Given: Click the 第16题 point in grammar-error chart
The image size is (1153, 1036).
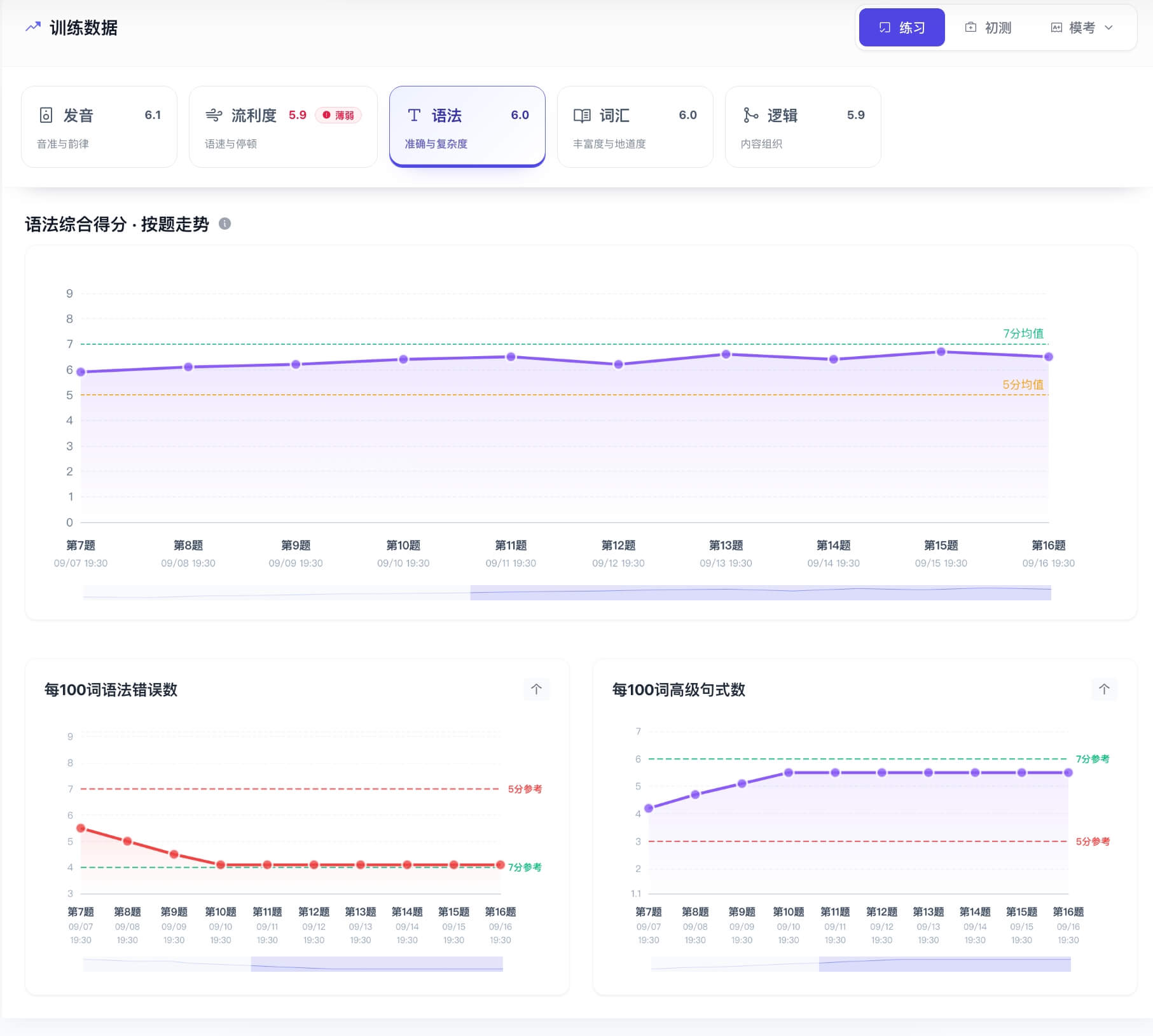Looking at the screenshot, I should 501,865.
